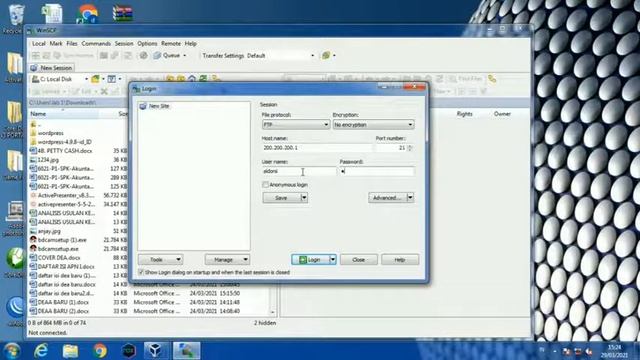Image resolution: width=640 pixels, height=360 pixels.
Task: Select wordpress folder in local list
Action: [51, 133]
